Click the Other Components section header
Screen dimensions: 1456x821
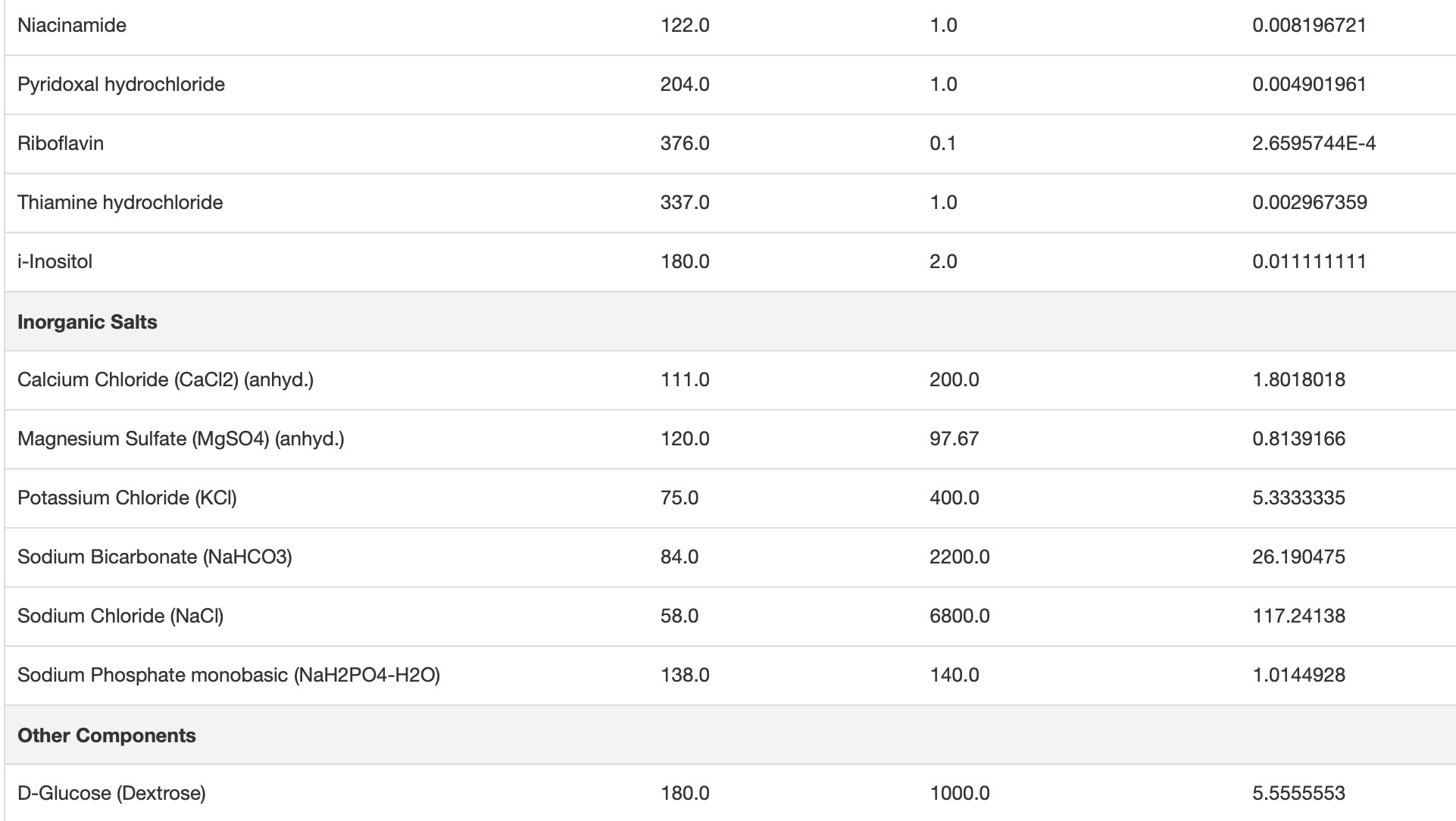(107, 735)
